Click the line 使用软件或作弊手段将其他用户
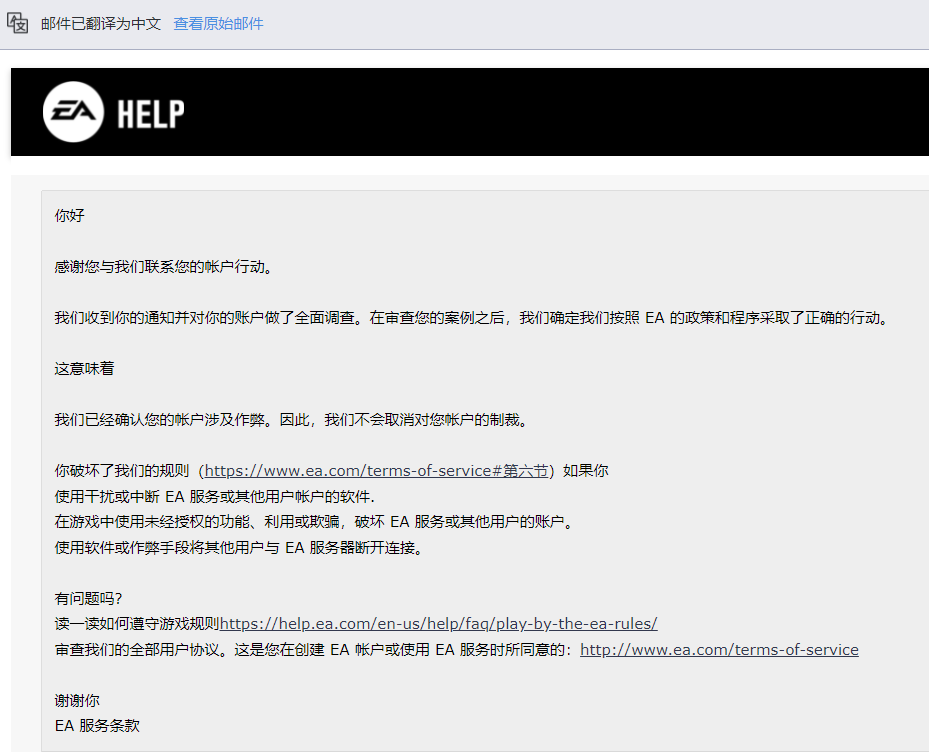This screenshot has height=752, width=929. 241,547
